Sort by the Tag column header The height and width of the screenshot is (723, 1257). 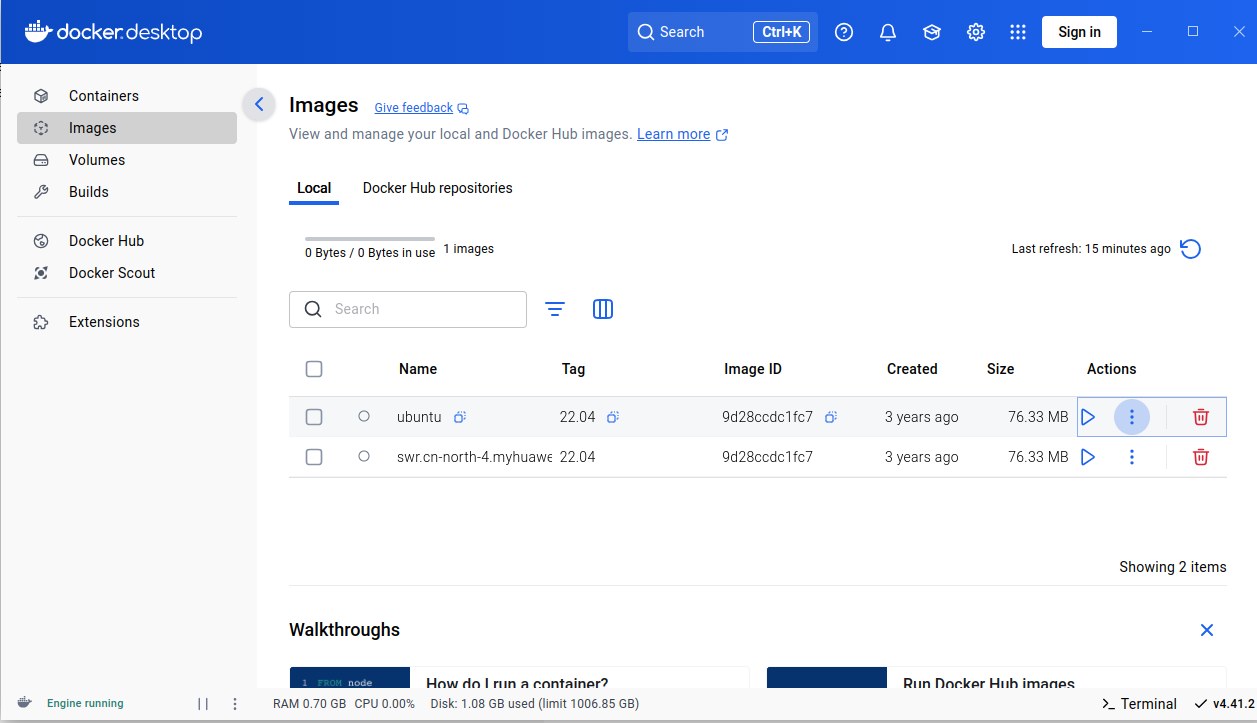coord(573,369)
